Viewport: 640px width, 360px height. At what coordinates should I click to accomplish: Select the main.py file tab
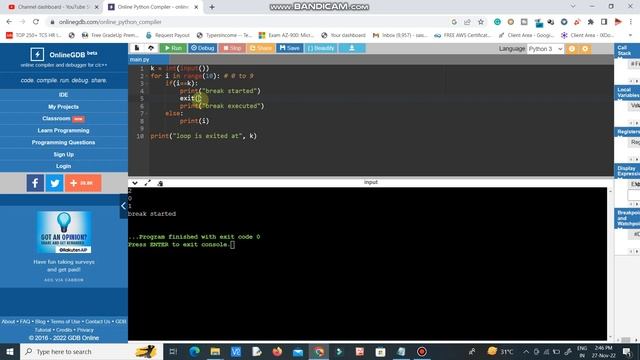coord(140,60)
